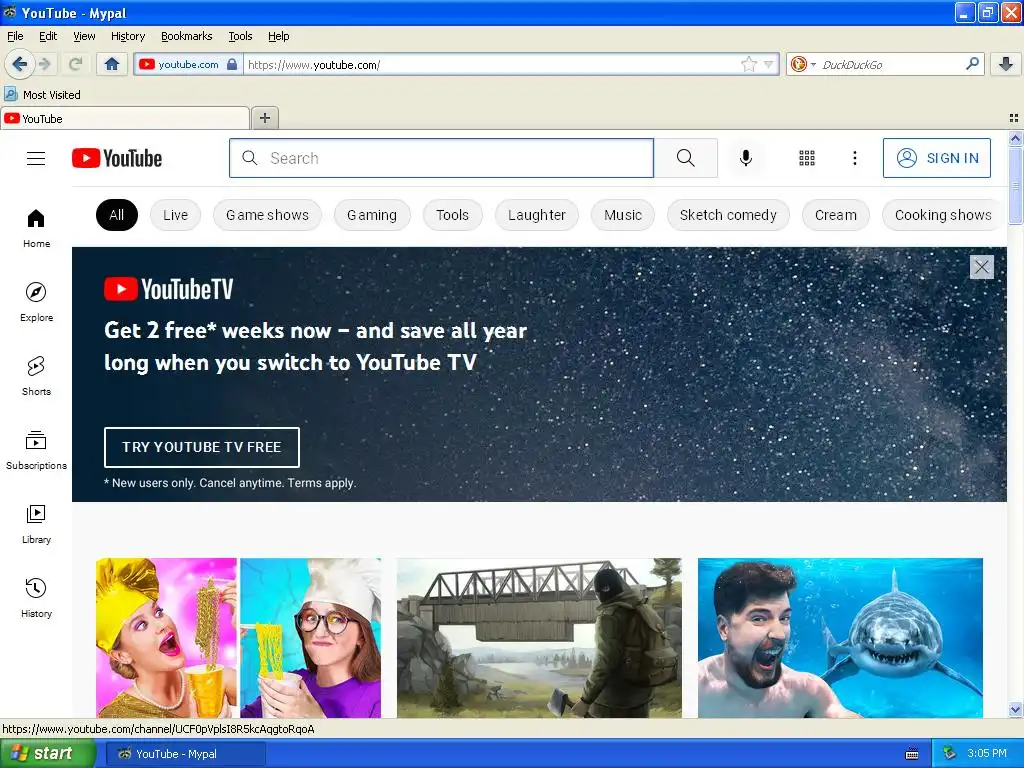This screenshot has height=768, width=1024.
Task: Click the vertical scrollbar thumb
Action: [1015, 185]
